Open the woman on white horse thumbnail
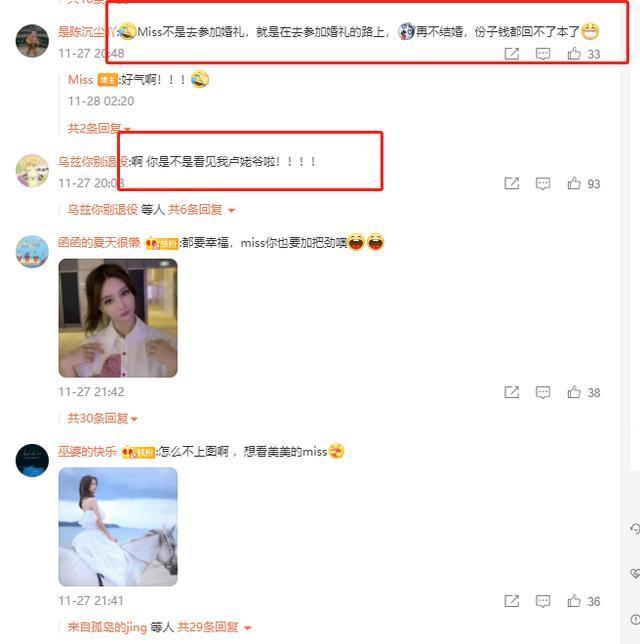 pos(118,527)
